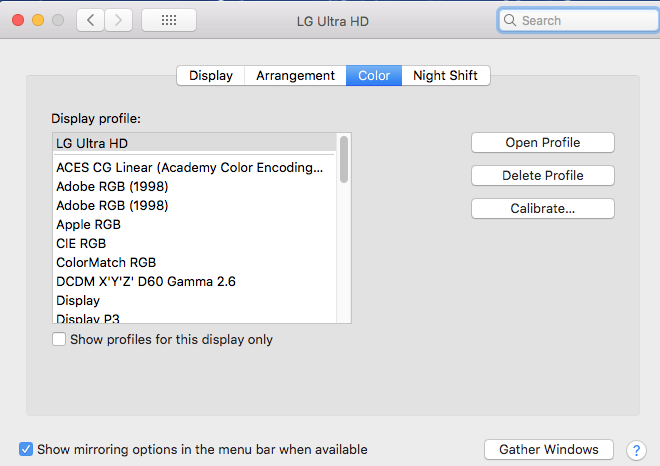Screen dimensions: 660x466
Task: Click the profile list scrollbar thumb
Action: (344, 159)
